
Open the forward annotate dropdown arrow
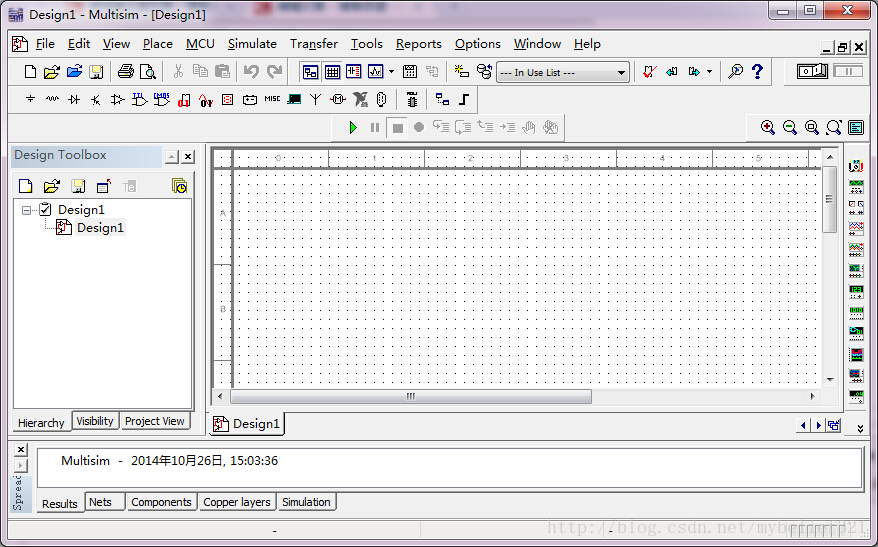[709, 72]
